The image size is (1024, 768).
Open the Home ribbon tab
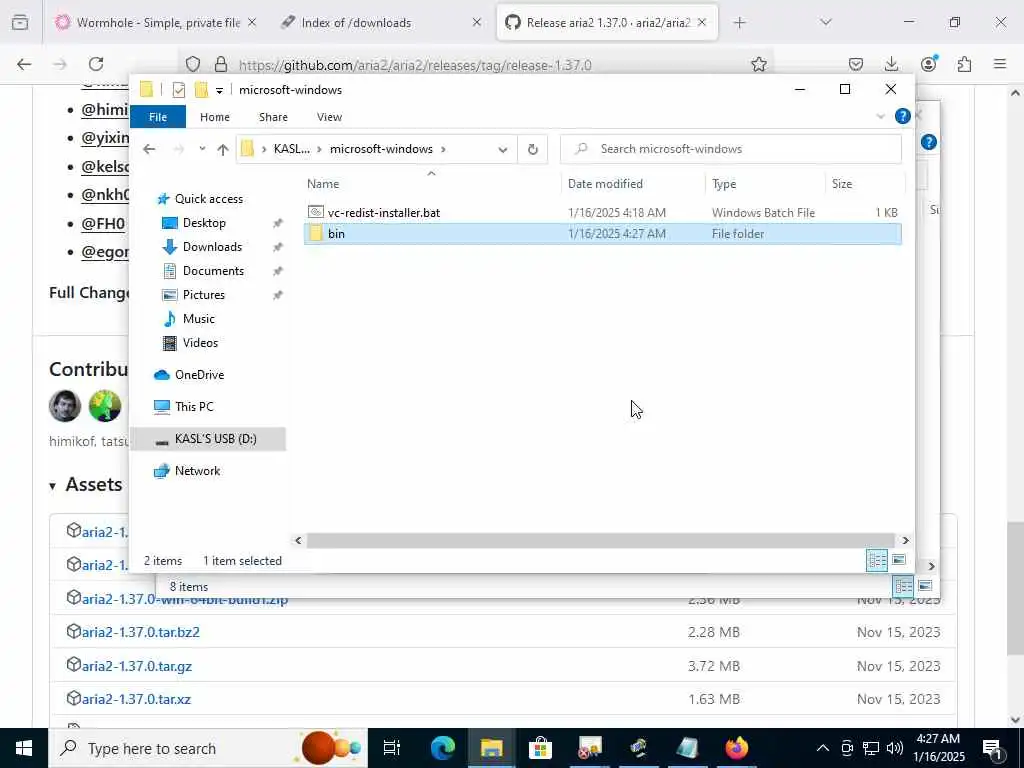(215, 117)
